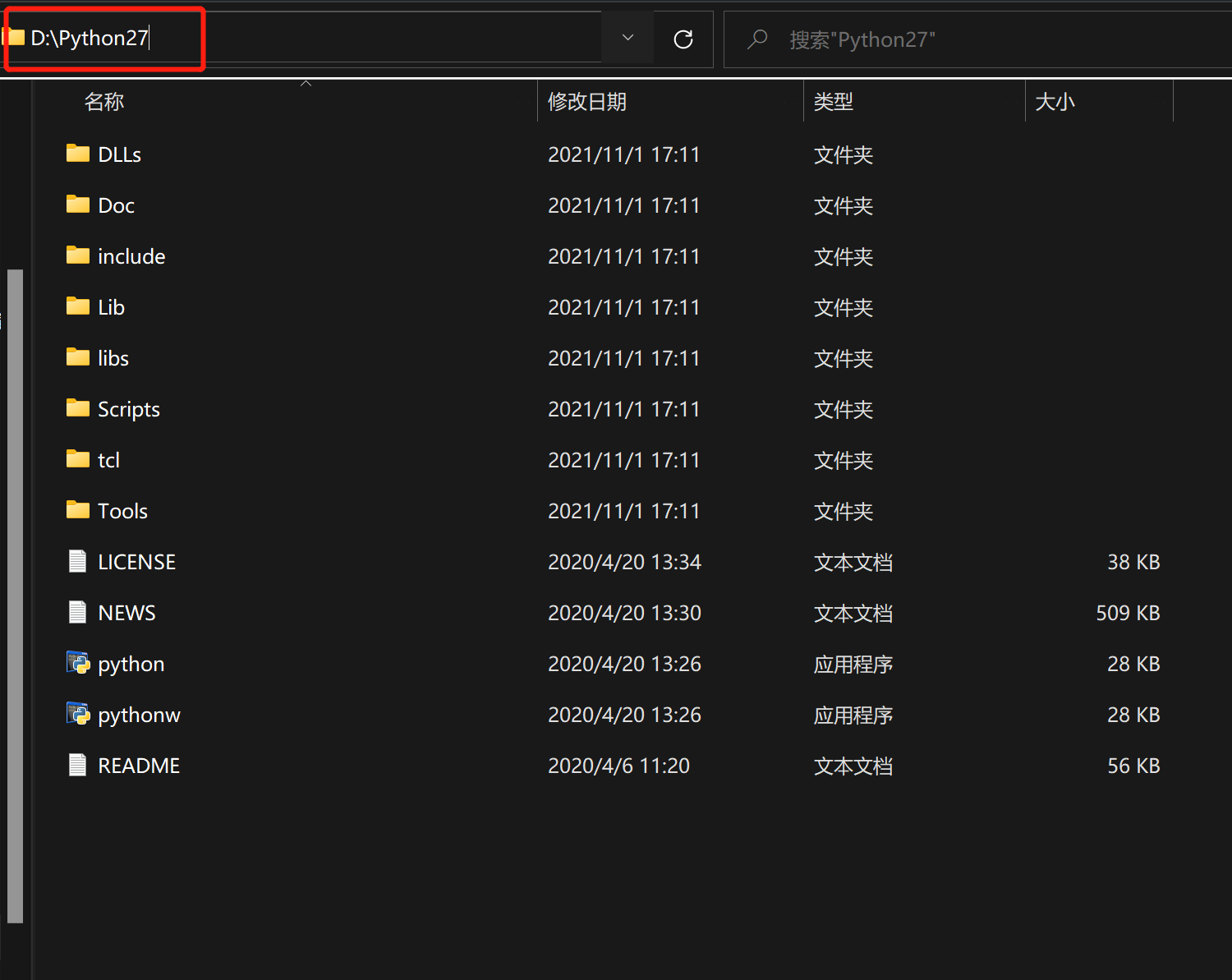
Task: Click the modified date of the Lib folder
Action: tap(623, 307)
